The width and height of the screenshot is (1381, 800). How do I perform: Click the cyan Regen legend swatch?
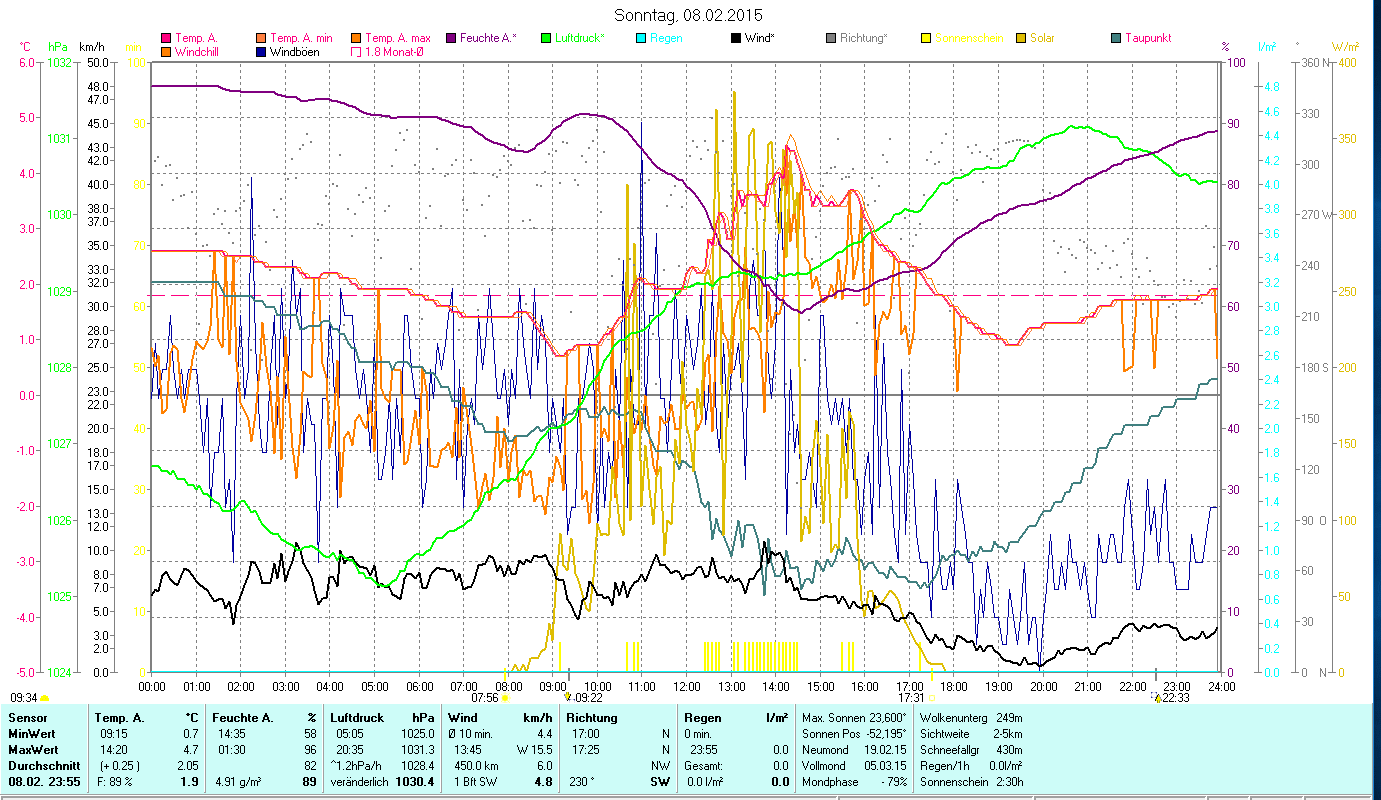pyautogui.click(x=641, y=38)
